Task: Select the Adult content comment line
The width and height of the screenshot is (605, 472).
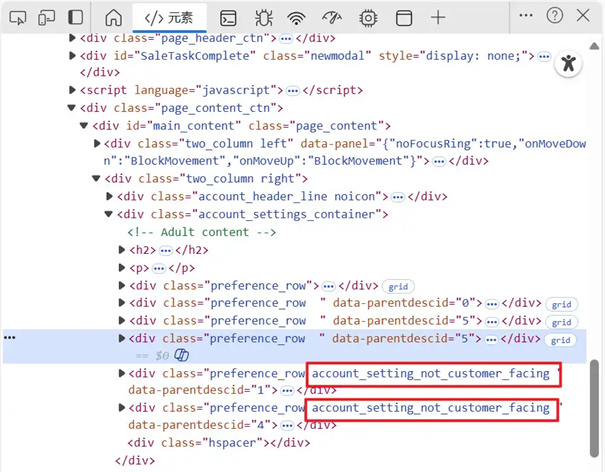Action: (202, 232)
